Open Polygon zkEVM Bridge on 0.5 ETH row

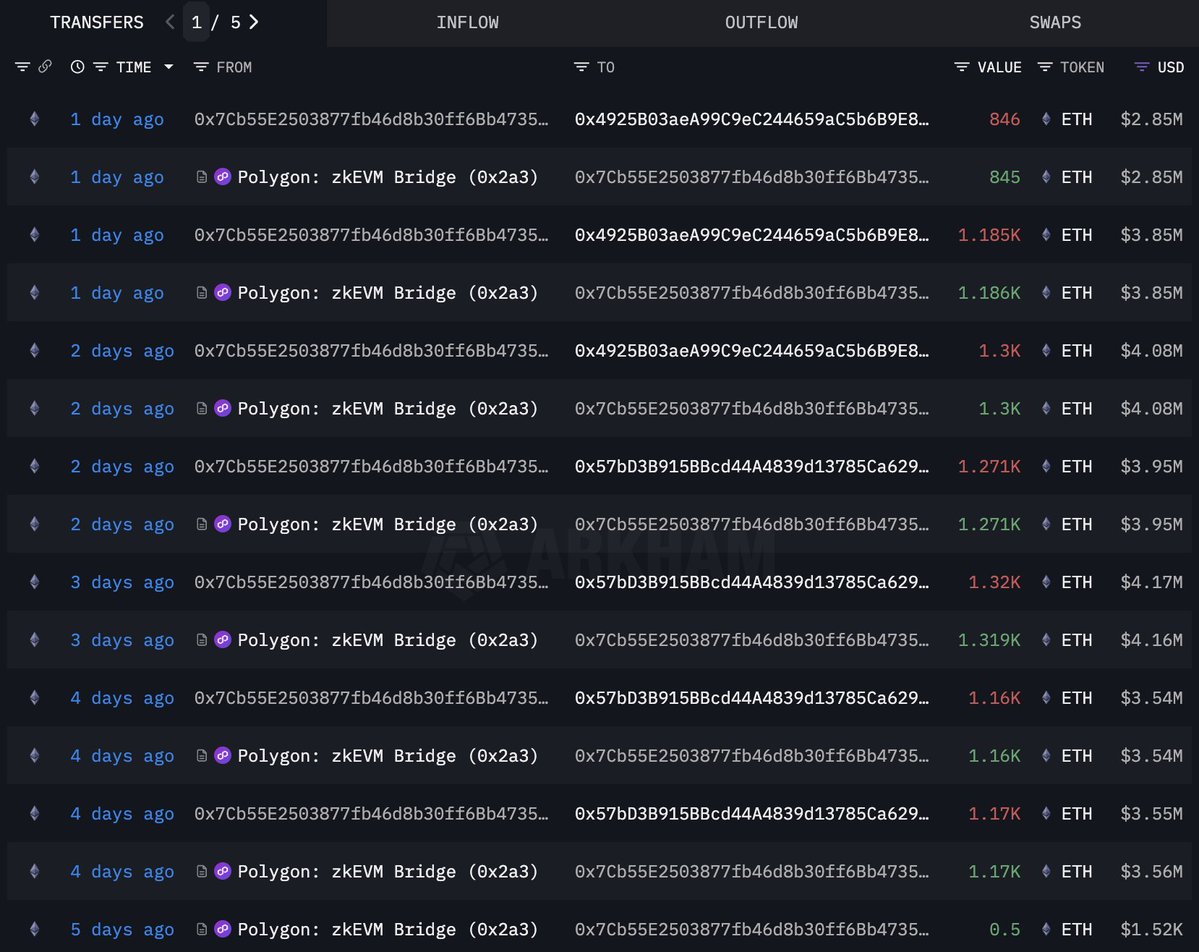388,929
